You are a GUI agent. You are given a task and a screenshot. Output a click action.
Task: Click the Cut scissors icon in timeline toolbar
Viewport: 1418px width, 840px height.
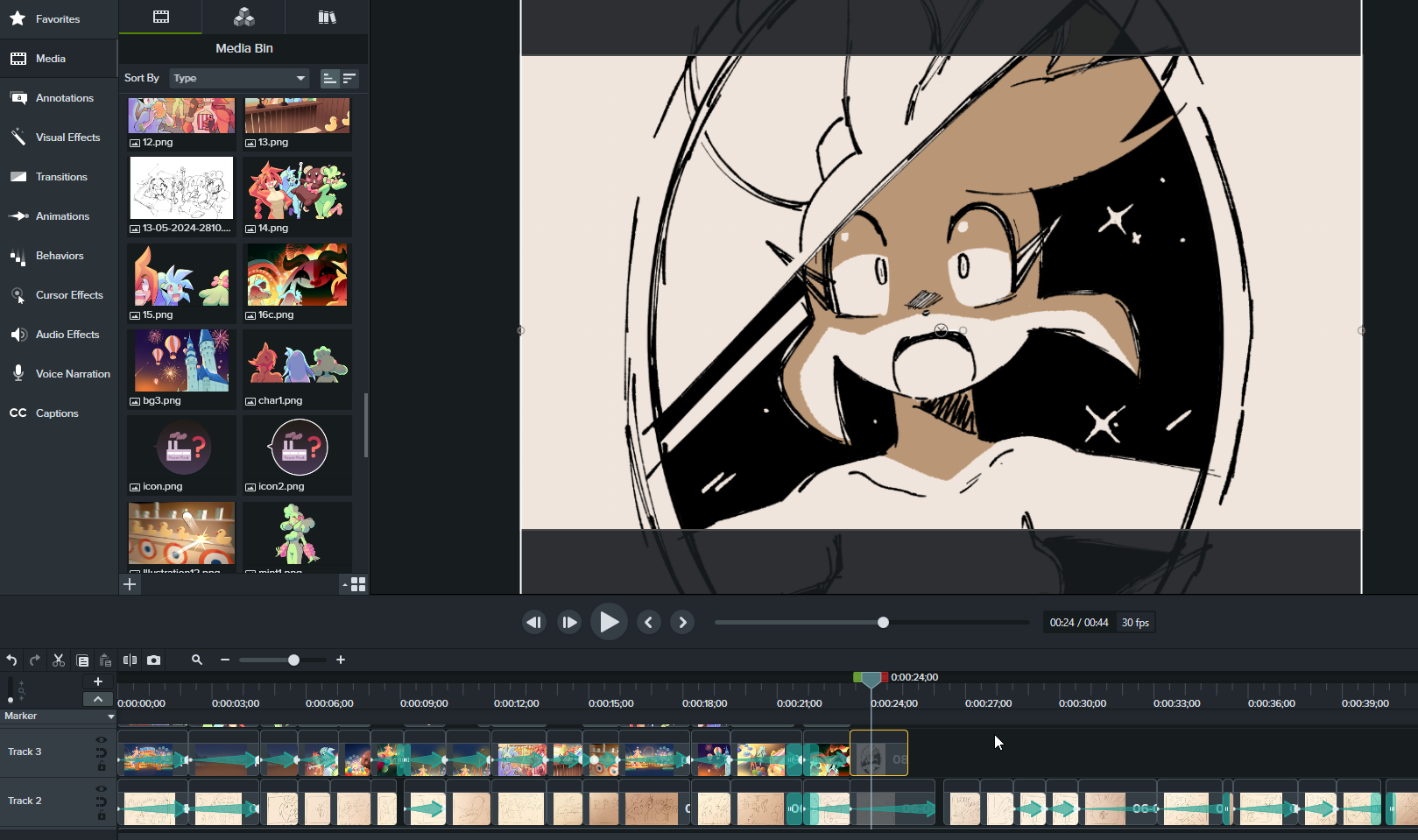(59, 660)
